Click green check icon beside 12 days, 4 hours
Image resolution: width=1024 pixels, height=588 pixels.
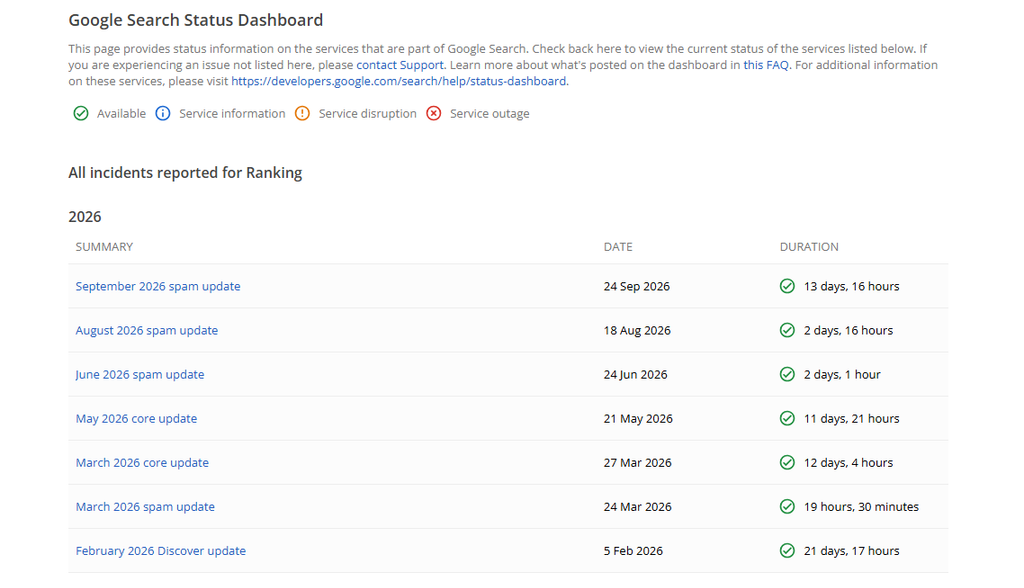pyautogui.click(x=788, y=463)
